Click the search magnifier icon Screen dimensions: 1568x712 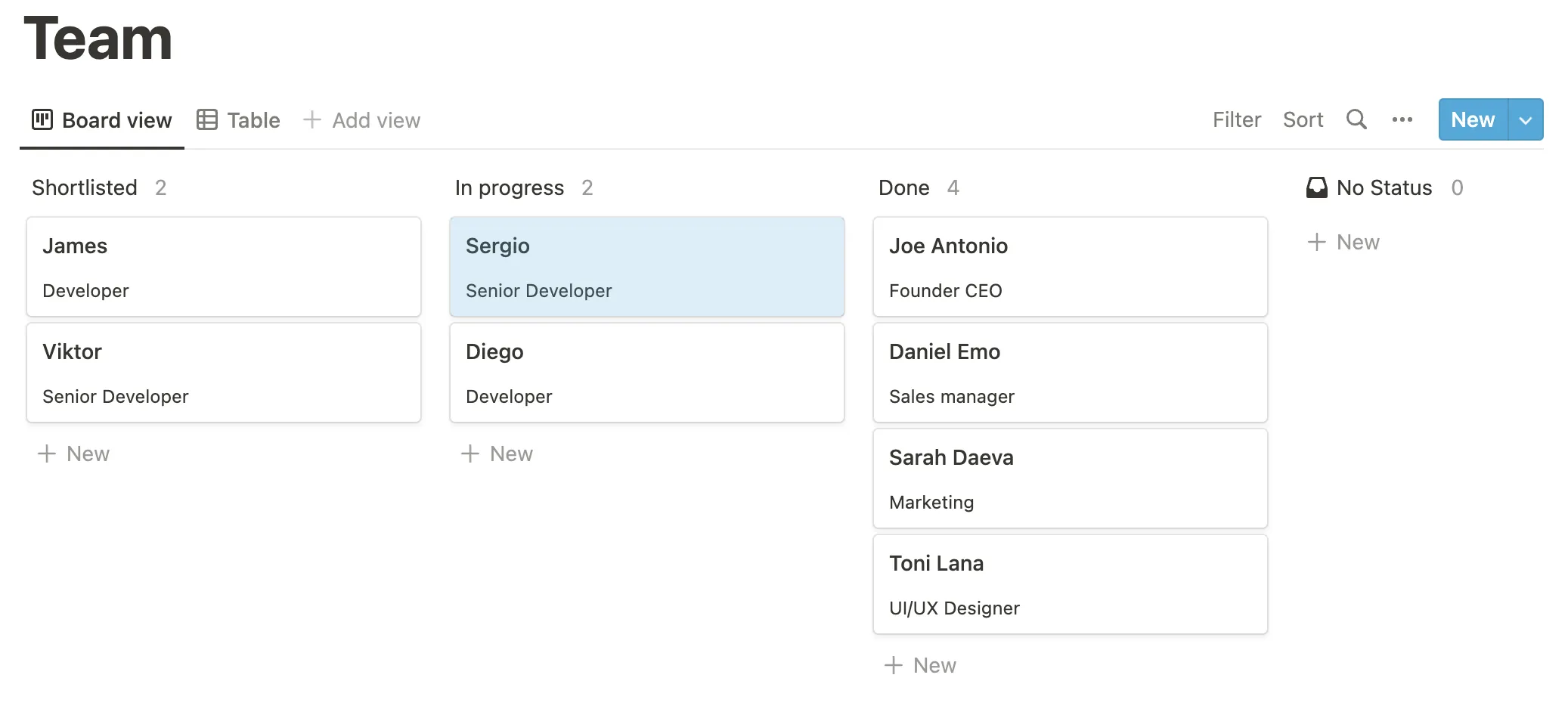(x=1356, y=119)
